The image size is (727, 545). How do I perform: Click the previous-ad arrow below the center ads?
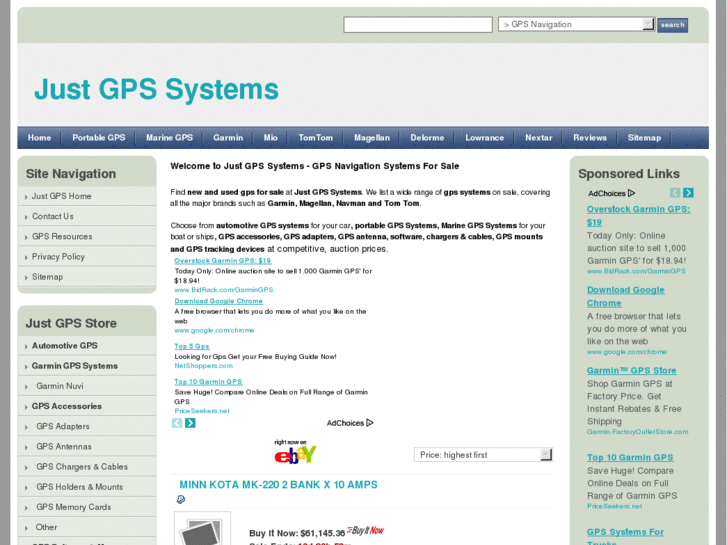pyautogui.click(x=177, y=423)
